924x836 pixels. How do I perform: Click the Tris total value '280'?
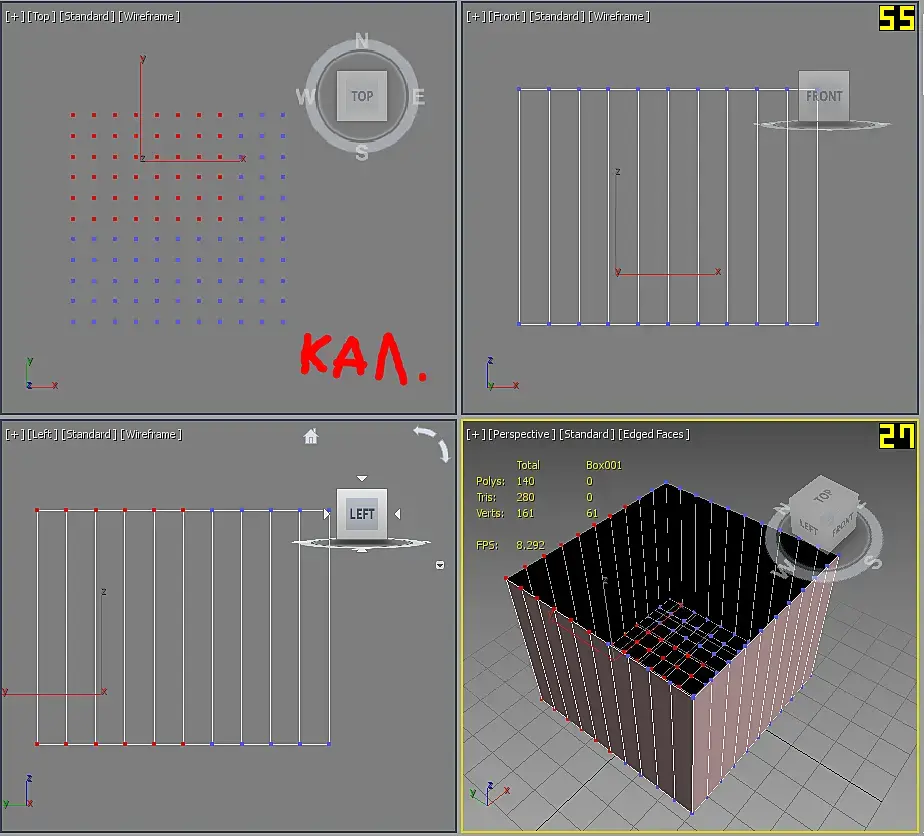(x=525, y=497)
